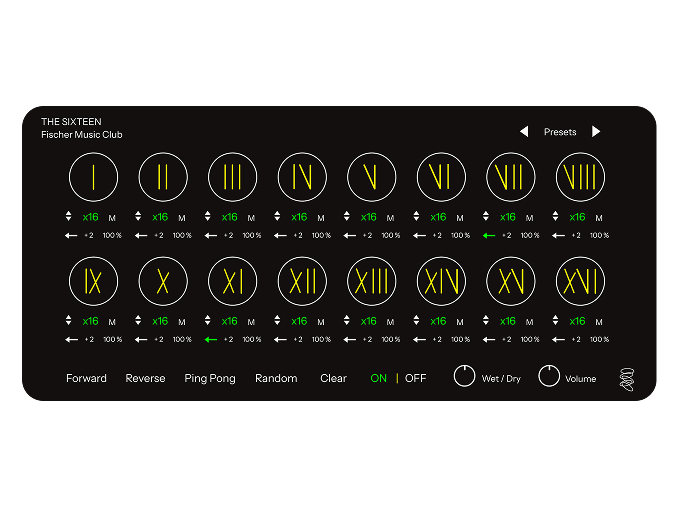Screen dimensions: 677x508
Task: Click the up/down stepper under step II
Action: click(138, 216)
